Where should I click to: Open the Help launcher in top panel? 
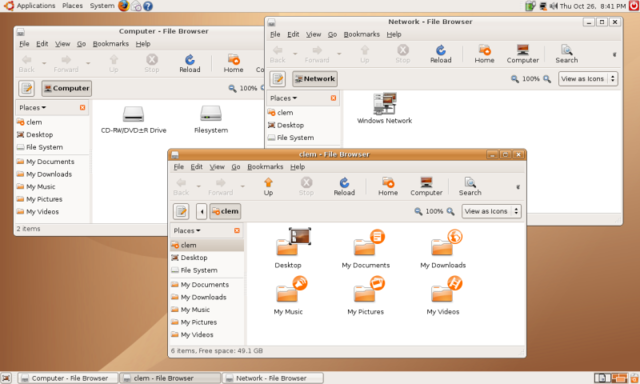tap(148, 6)
